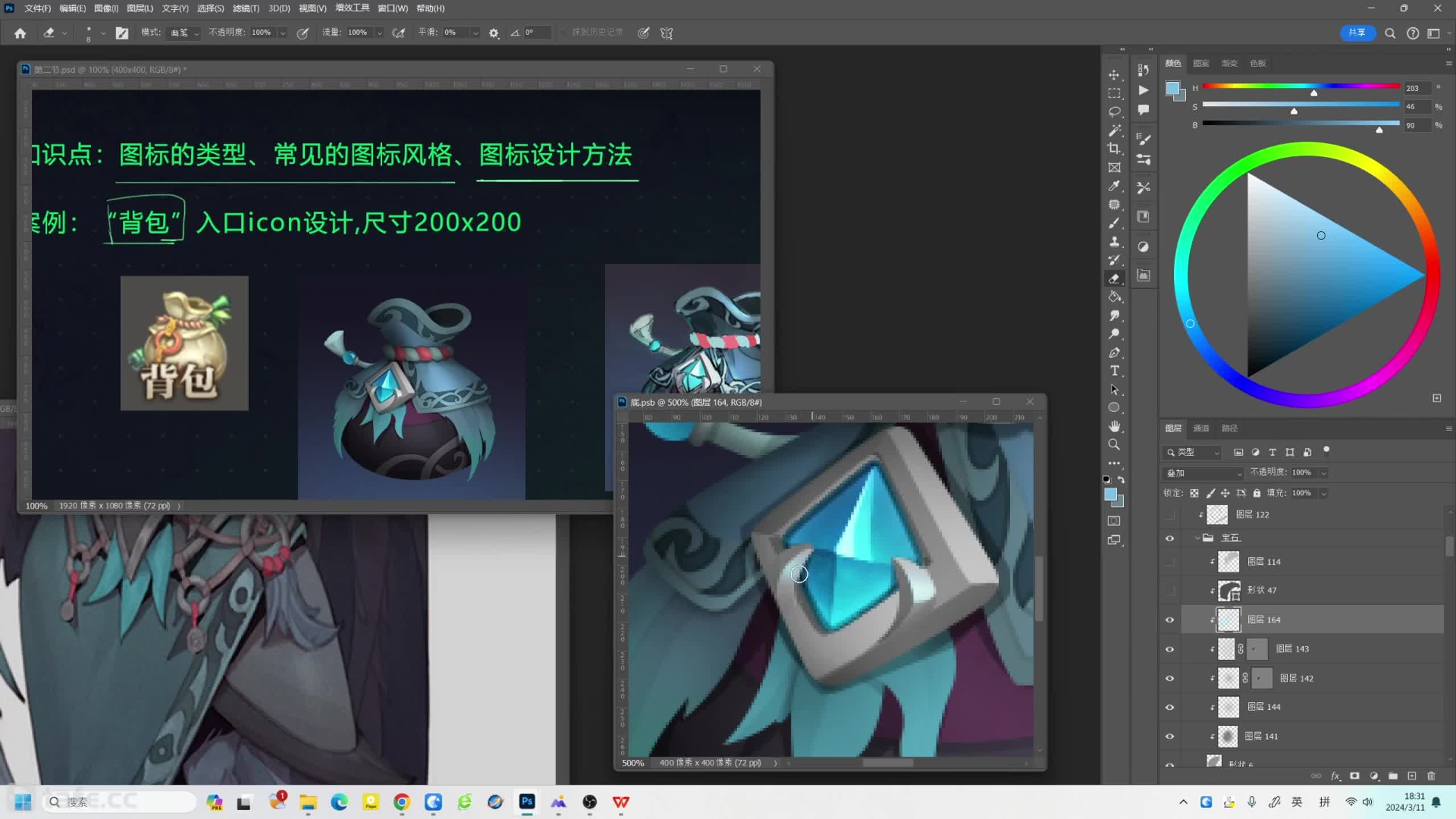Open Photoshop search magnifier icon

[x=1390, y=33]
